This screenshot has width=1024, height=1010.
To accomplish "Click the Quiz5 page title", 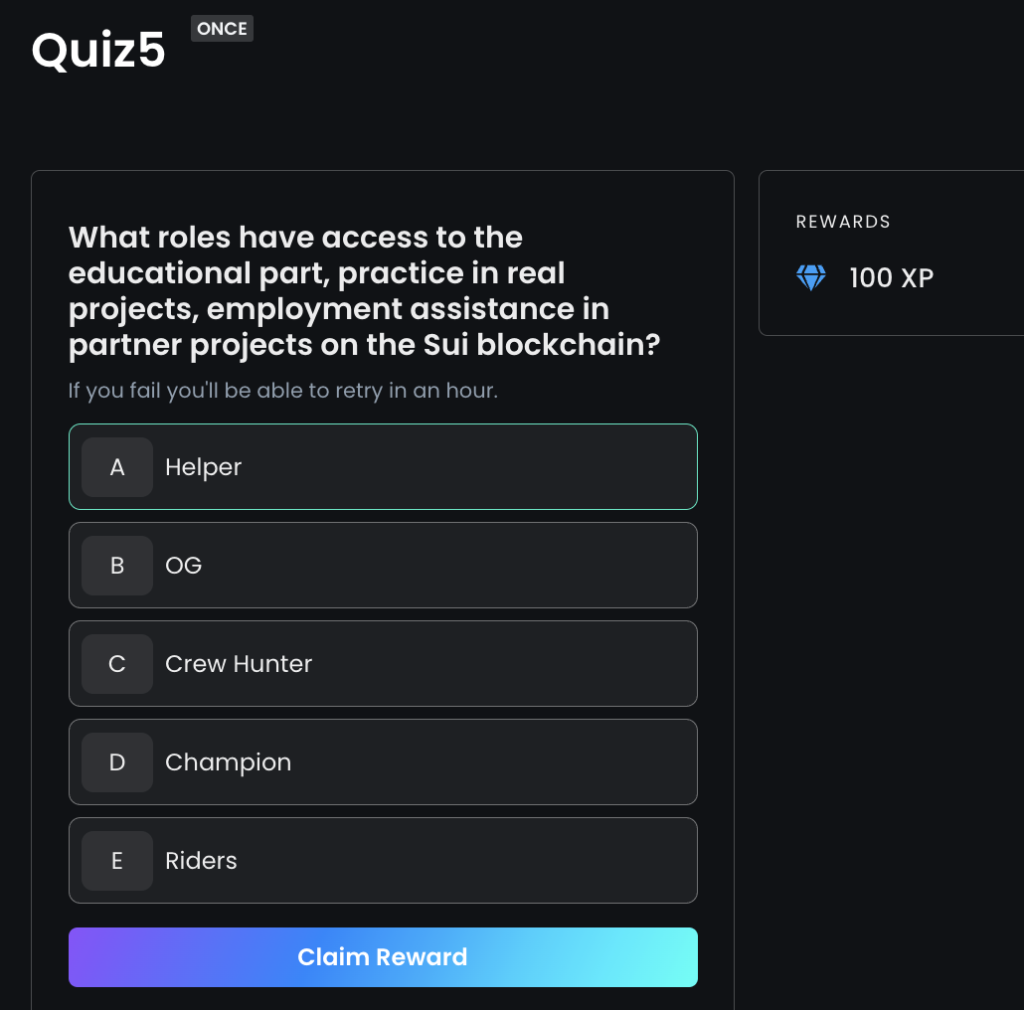I will click(x=99, y=50).
